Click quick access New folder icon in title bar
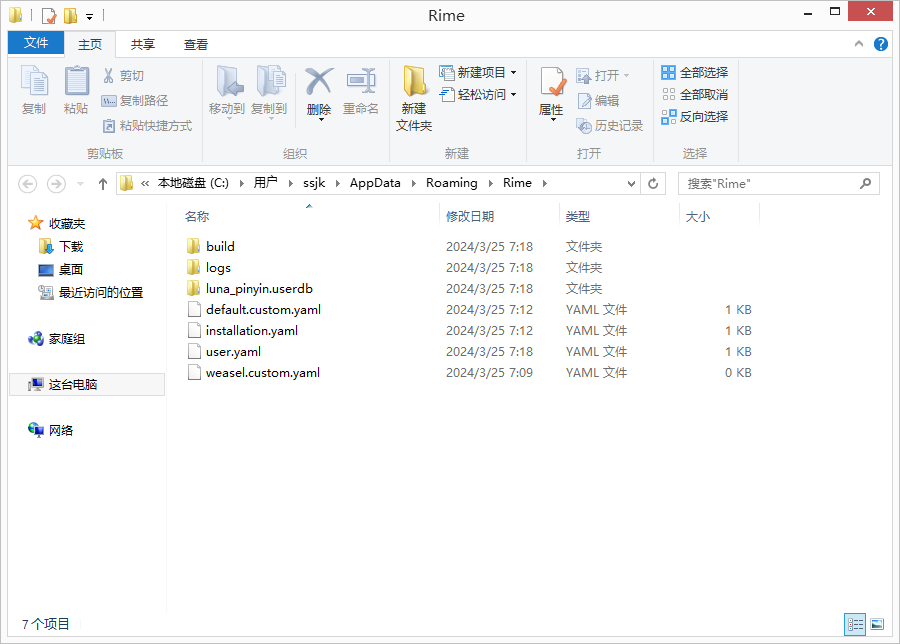Screen dimensions: 900x644 click(71, 15)
